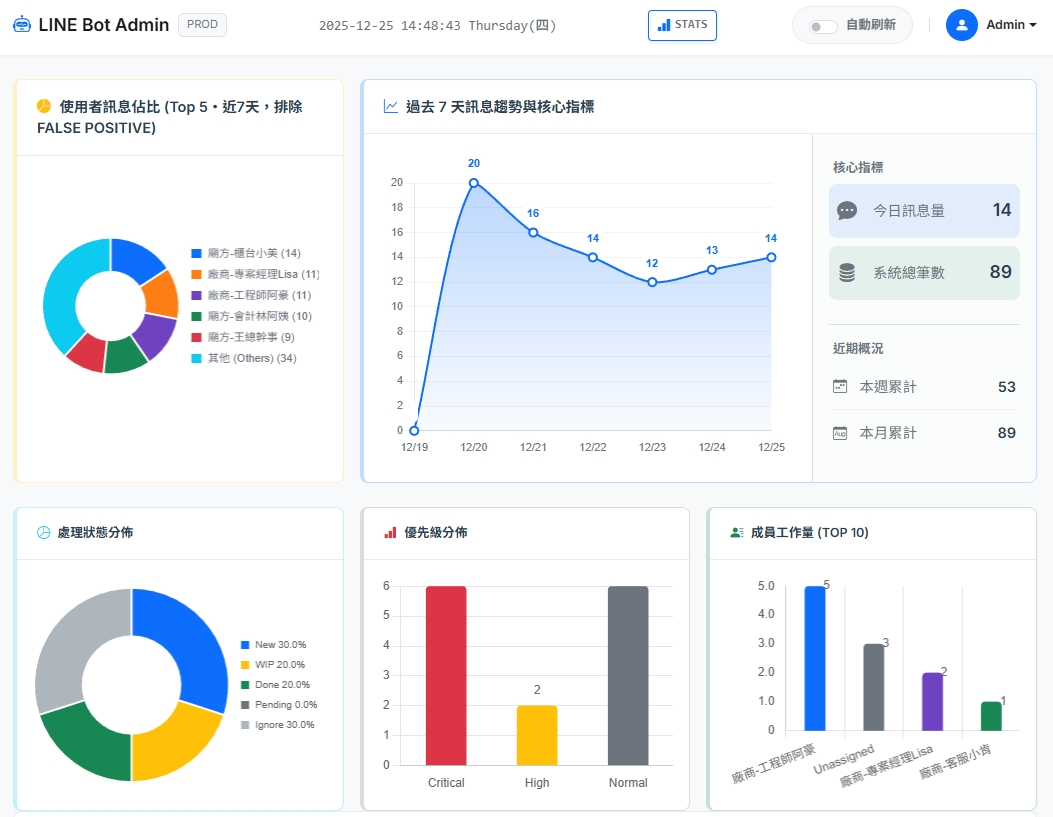Click the PROD badge in the header

click(x=202, y=24)
